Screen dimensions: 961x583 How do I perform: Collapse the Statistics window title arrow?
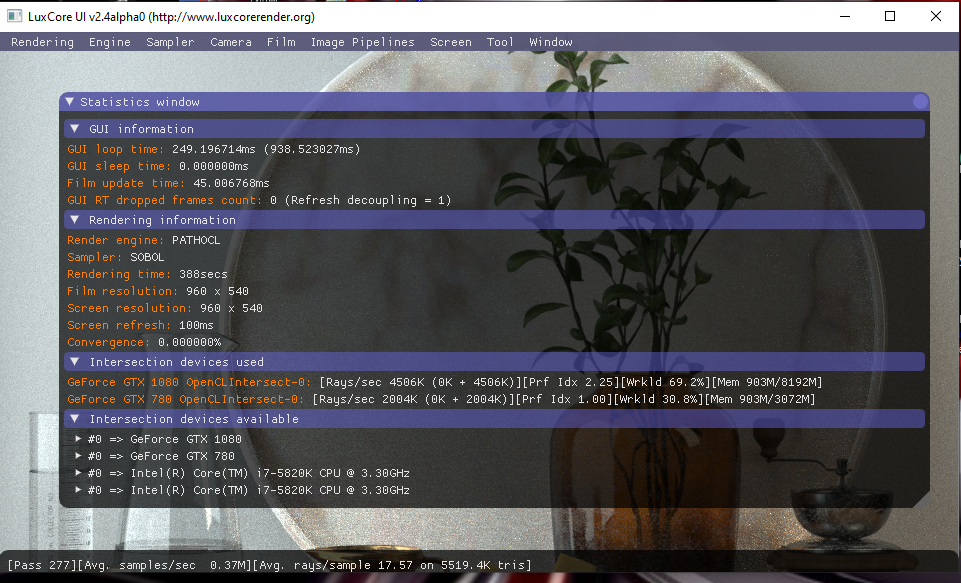coord(69,101)
